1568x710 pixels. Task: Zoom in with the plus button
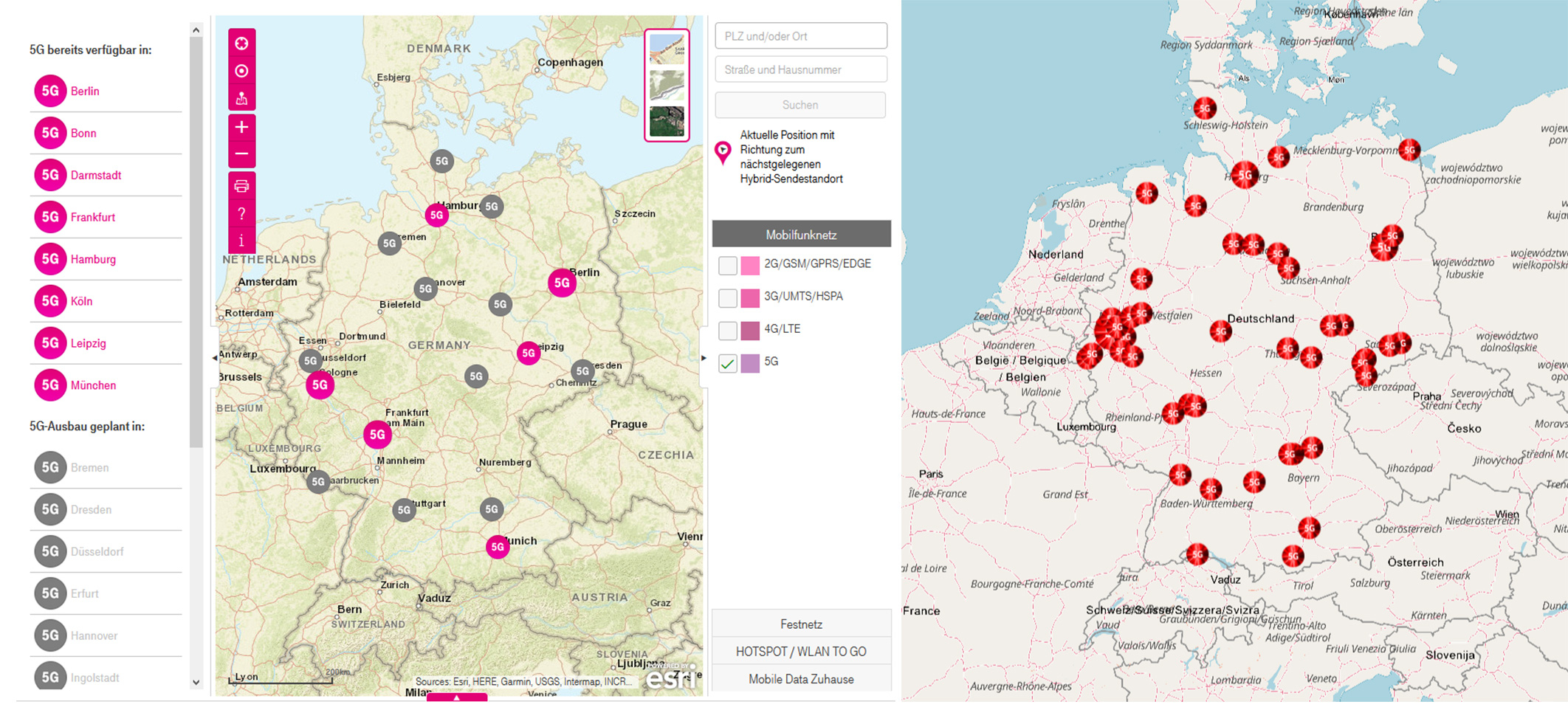[x=241, y=127]
